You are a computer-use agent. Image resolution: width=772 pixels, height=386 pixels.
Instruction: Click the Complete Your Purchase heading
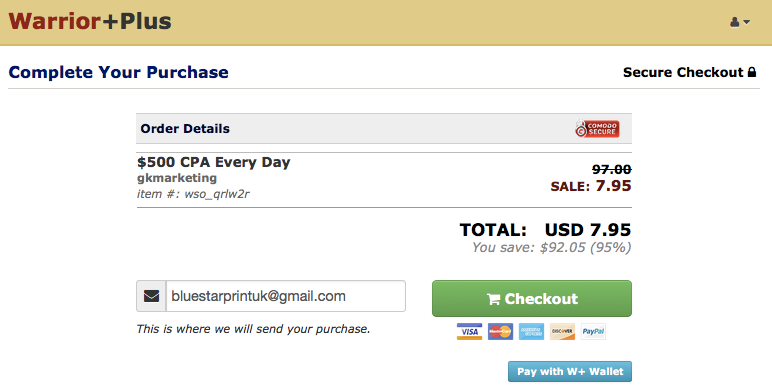click(x=119, y=72)
